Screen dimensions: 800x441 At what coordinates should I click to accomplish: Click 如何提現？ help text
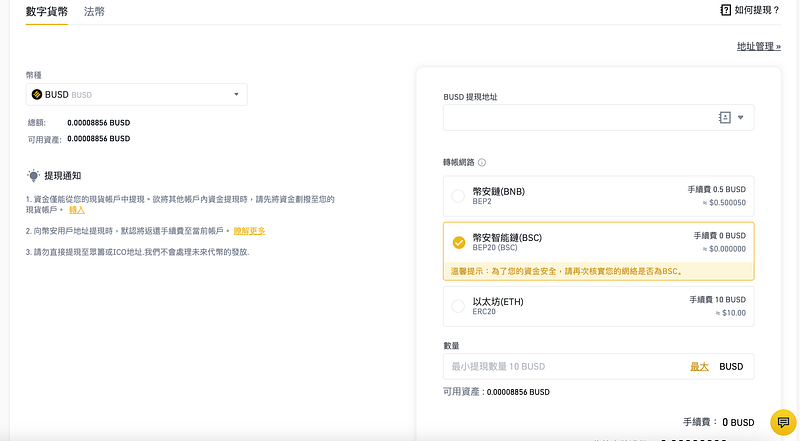pyautogui.click(x=757, y=10)
